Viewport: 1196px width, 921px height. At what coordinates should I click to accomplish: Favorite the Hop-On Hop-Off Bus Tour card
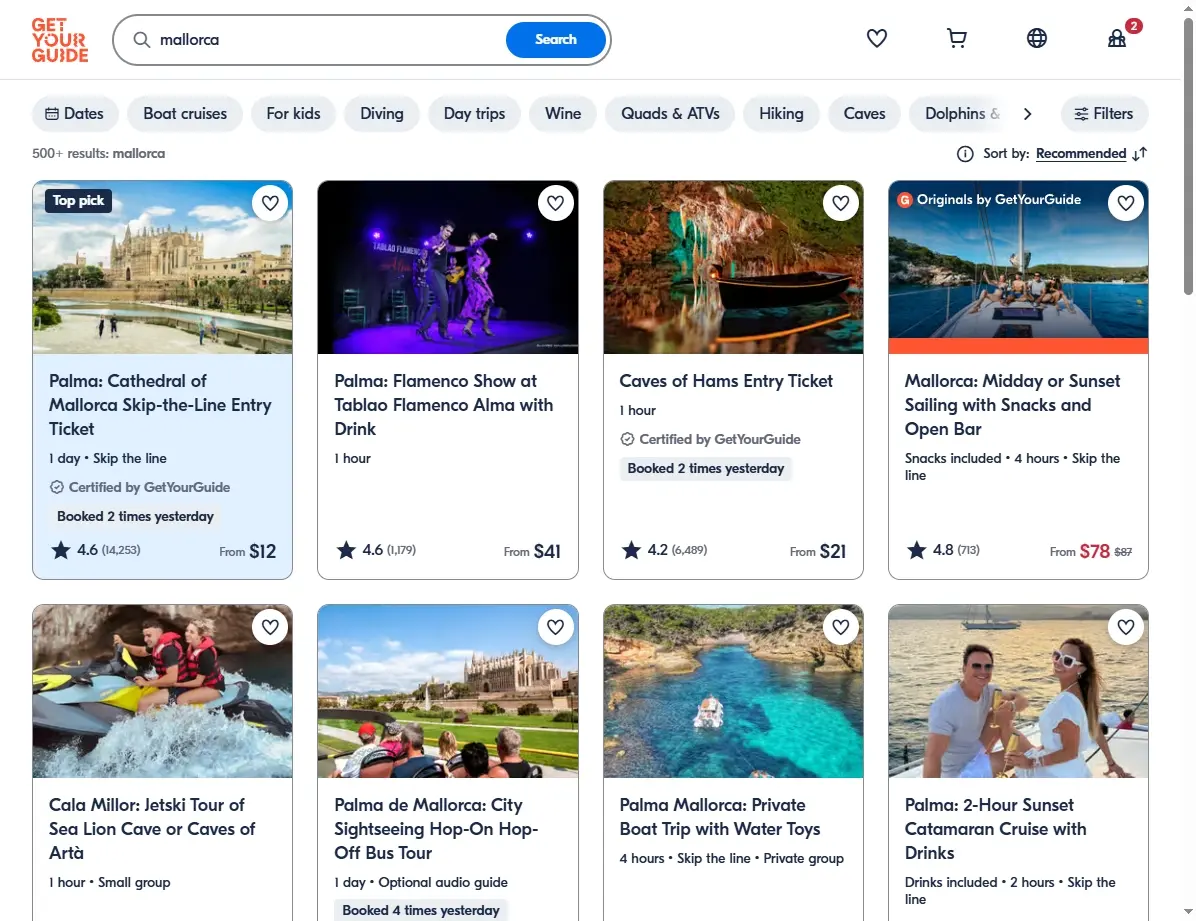tap(555, 627)
